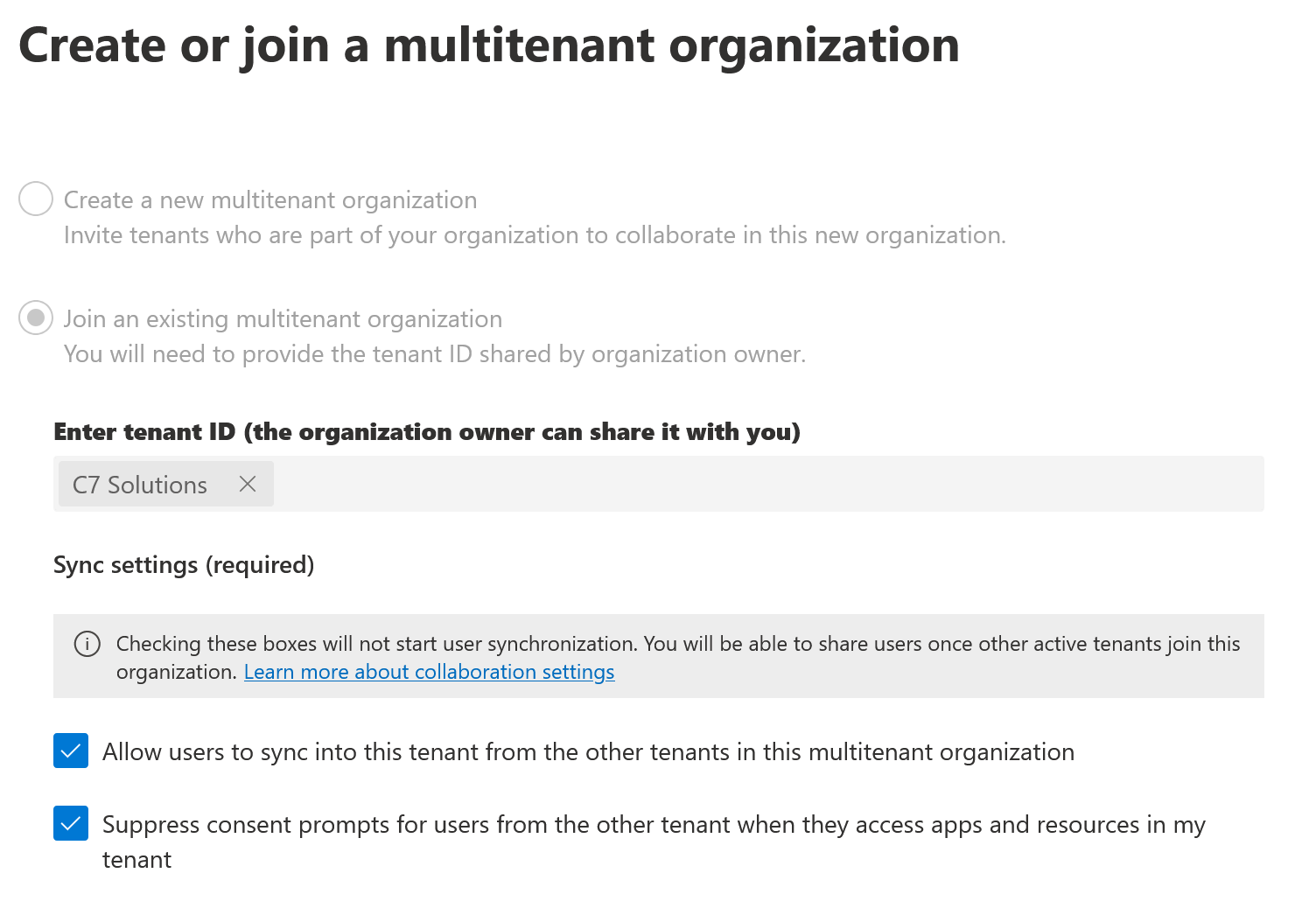Click inside the tenant ID input field
The image size is (1316, 922).
[x=761, y=484]
